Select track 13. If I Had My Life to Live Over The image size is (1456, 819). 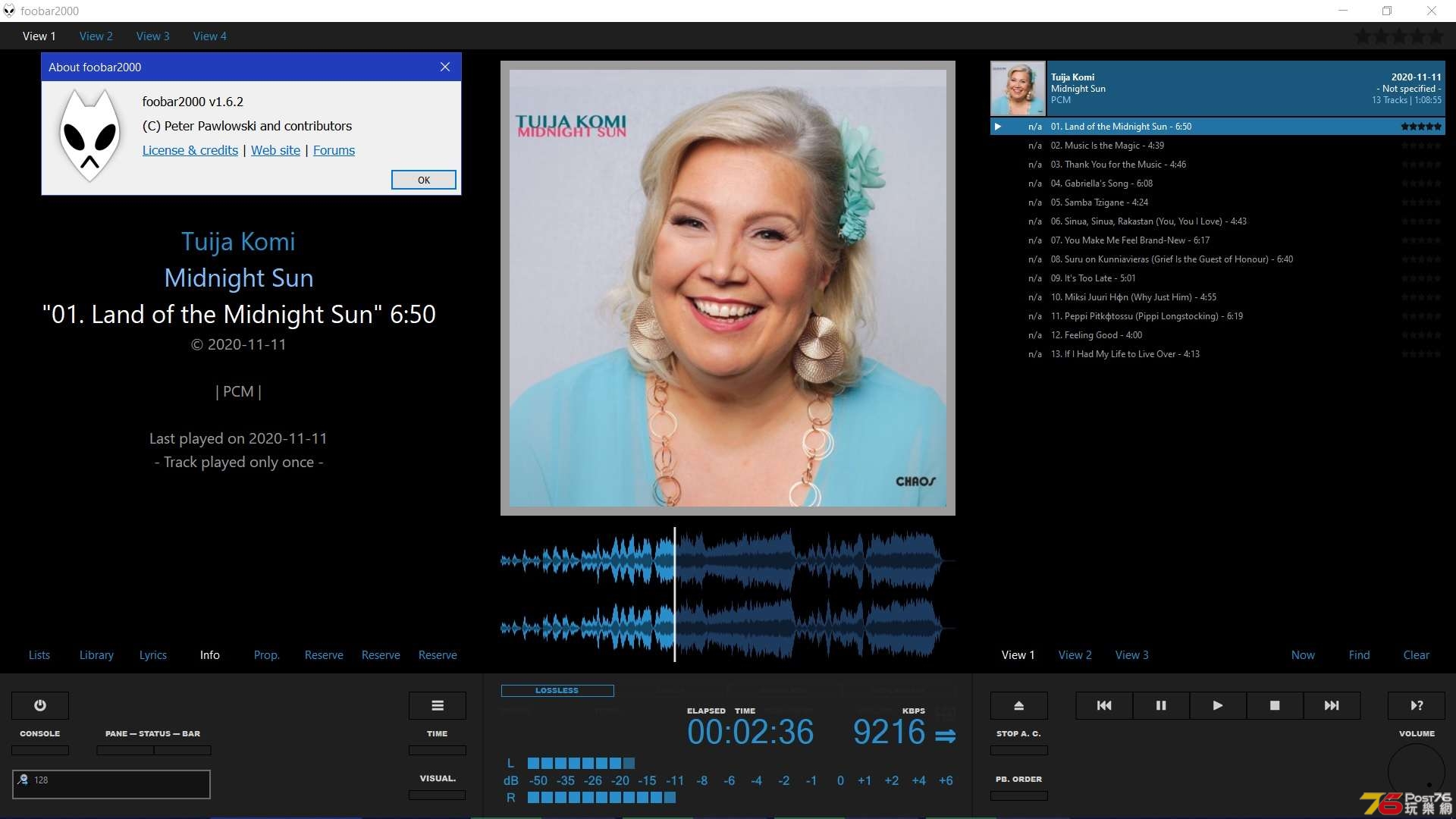pos(1217,354)
